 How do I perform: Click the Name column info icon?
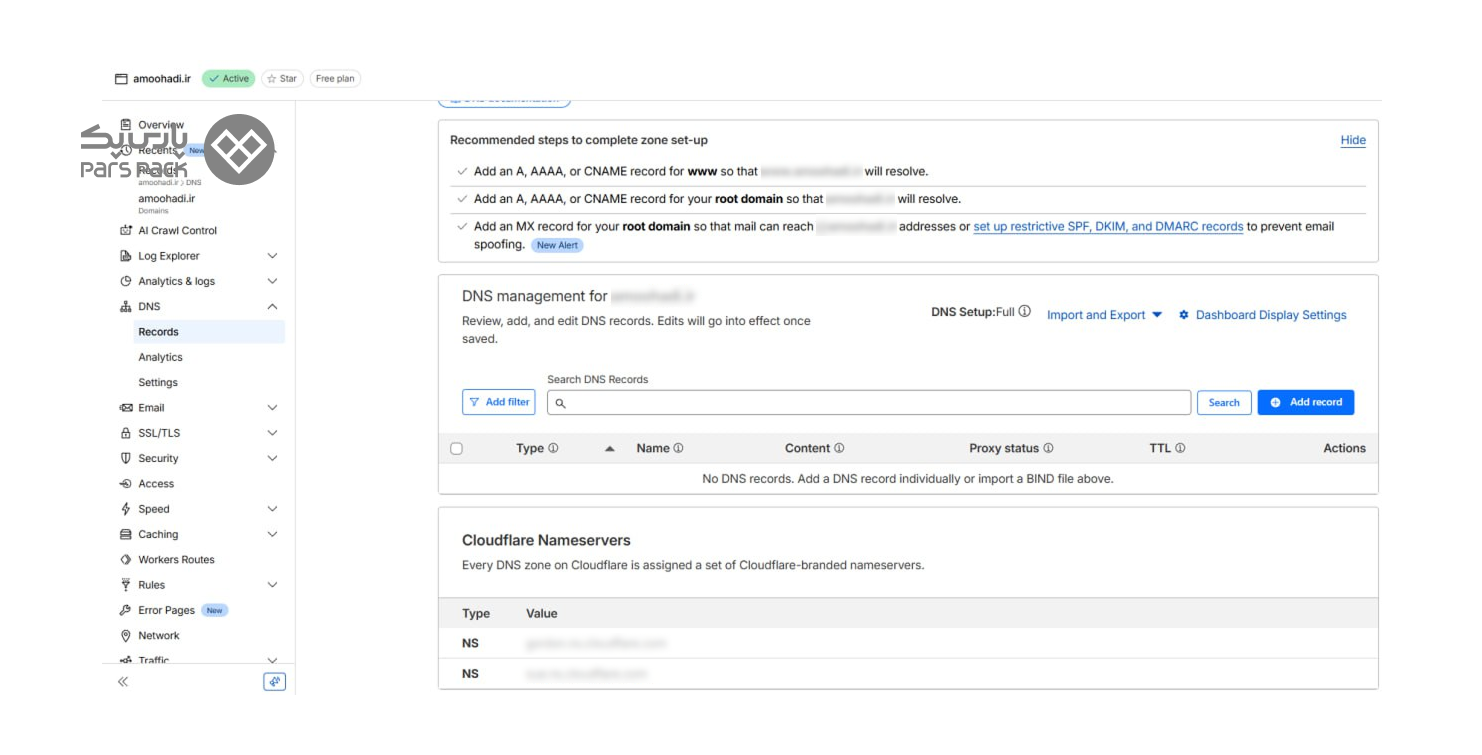pos(678,449)
